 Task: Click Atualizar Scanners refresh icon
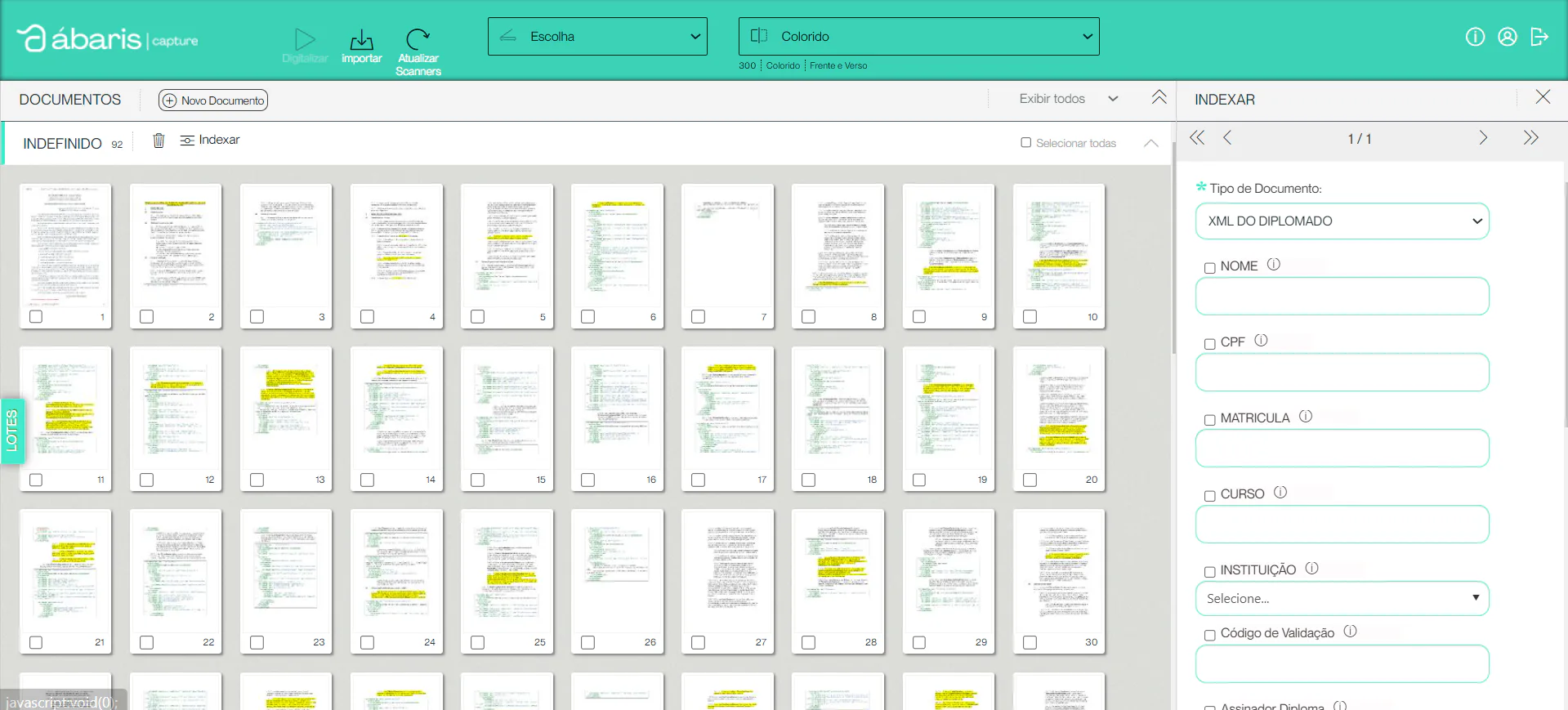point(418,39)
